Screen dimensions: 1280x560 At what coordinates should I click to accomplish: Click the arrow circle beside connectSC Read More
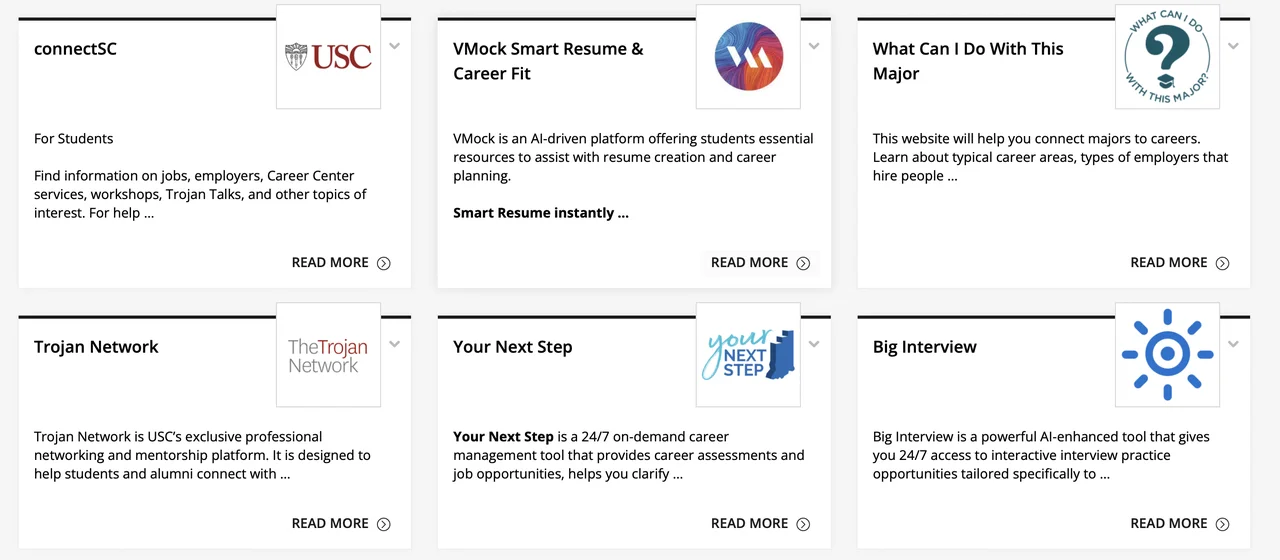[384, 263]
